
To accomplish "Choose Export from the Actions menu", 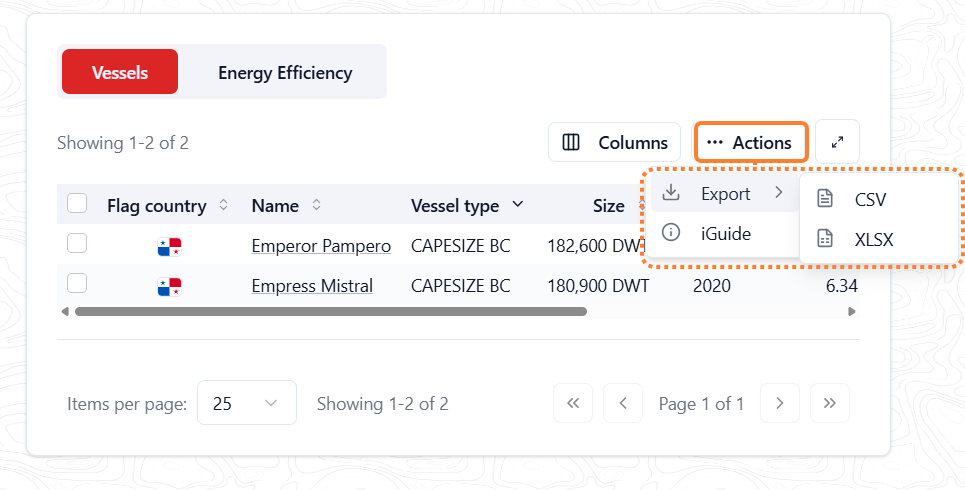I will [x=724, y=193].
